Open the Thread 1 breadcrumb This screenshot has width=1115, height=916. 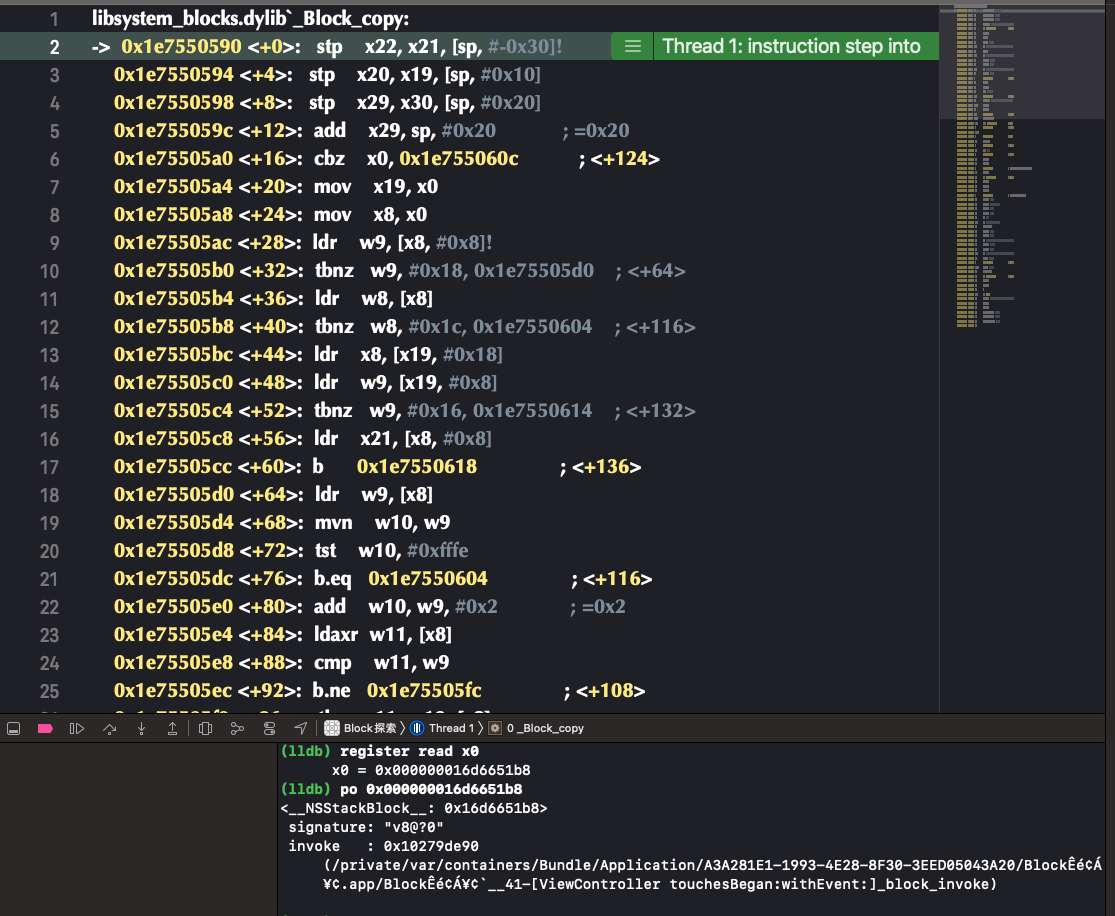442,728
